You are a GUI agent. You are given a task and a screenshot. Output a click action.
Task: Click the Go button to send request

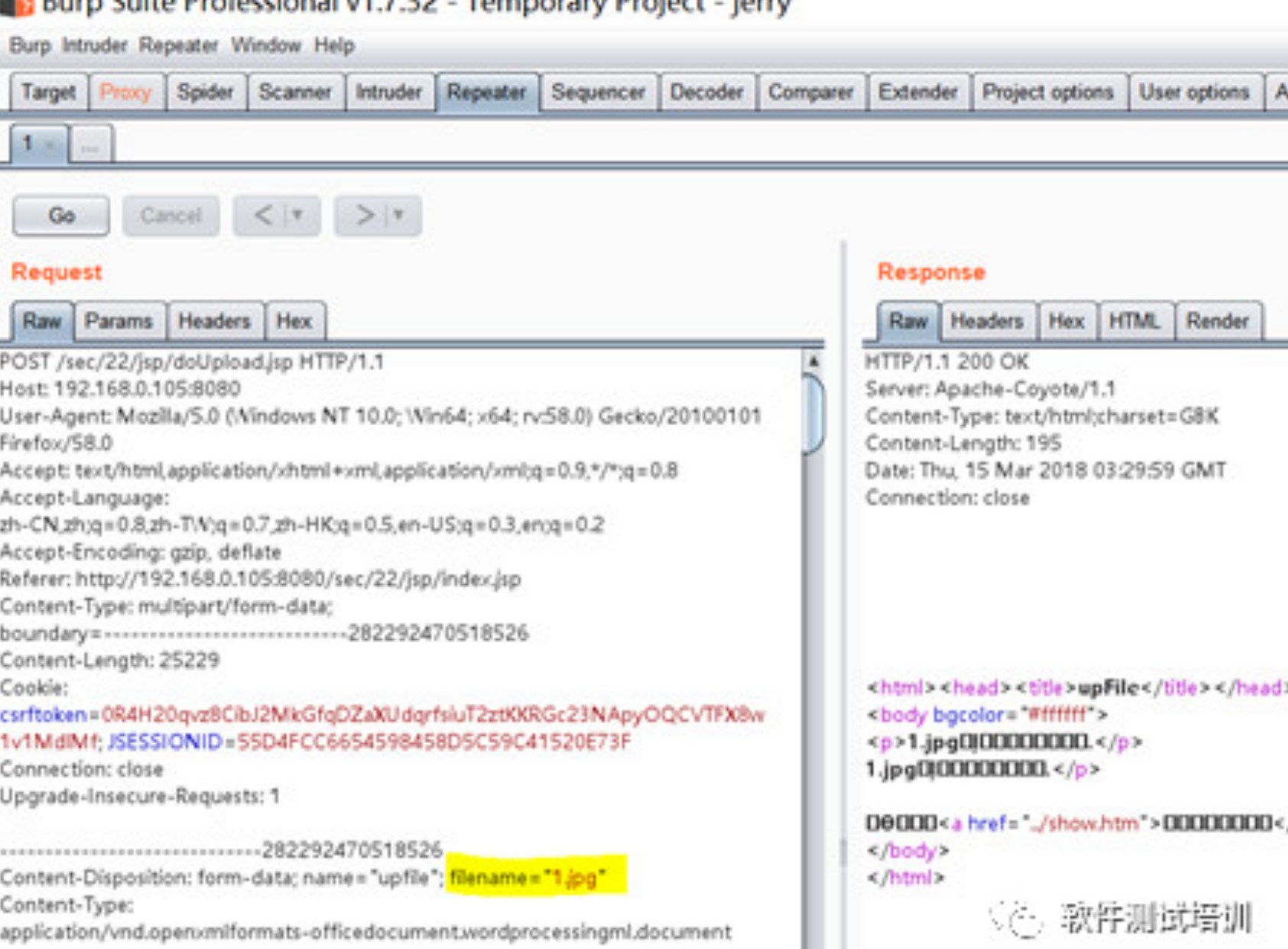61,216
